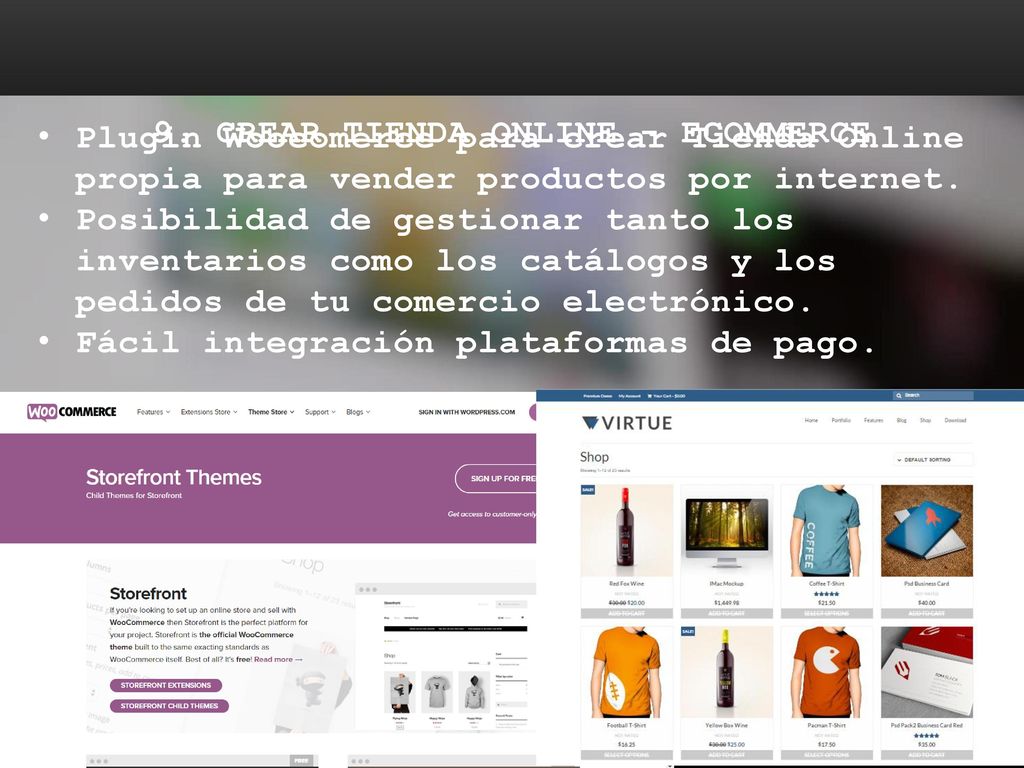Select options for Pacman T-Shirt

pyautogui.click(x=826, y=755)
